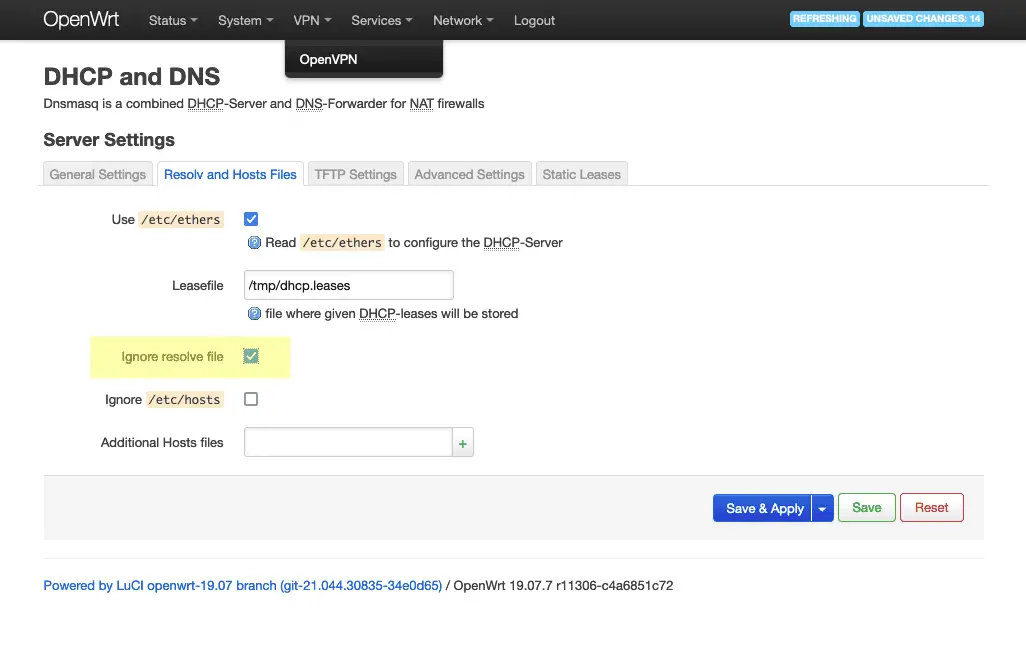This screenshot has width=1026, height=649.
Task: Click the Refreshing status badge
Action: click(x=824, y=18)
